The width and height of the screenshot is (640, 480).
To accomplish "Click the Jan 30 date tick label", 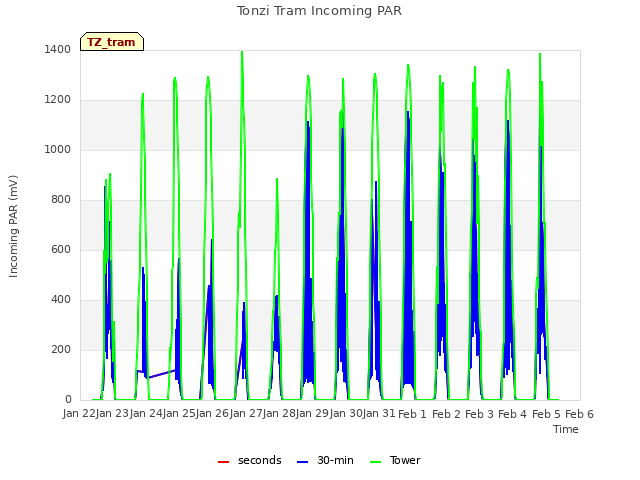I will (x=346, y=414).
